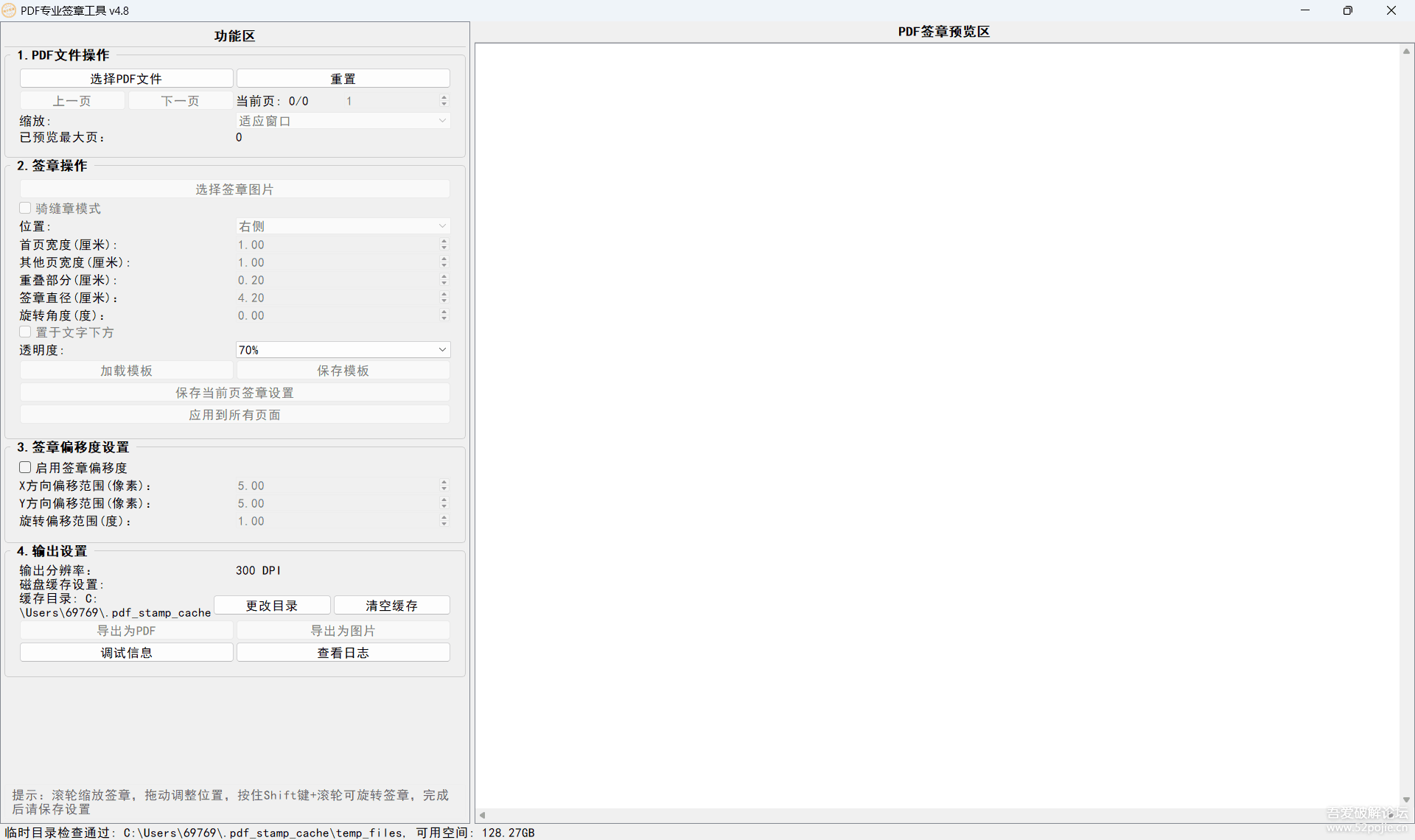Enable the 骑缝章模式 checkbox

[x=26, y=209]
